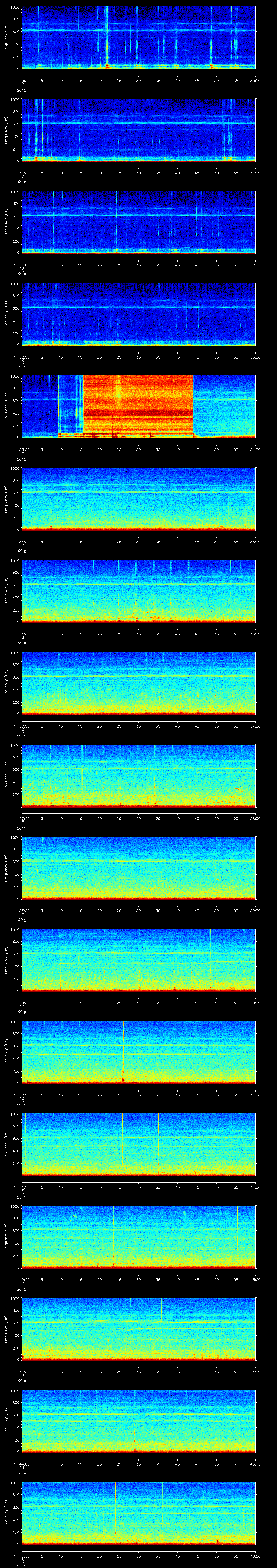Click Frequency (Hz) axis label of 11:33:00 panel

point(6,407)
